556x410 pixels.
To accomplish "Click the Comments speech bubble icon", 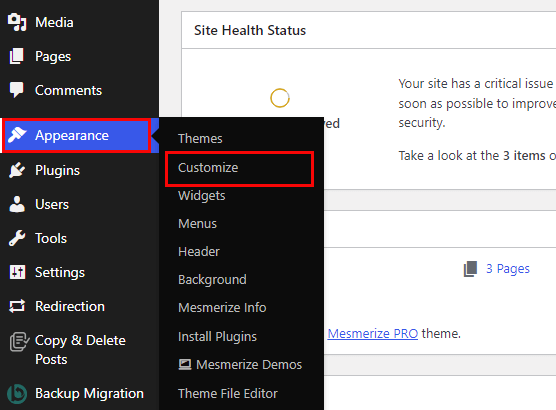I will click(17, 90).
